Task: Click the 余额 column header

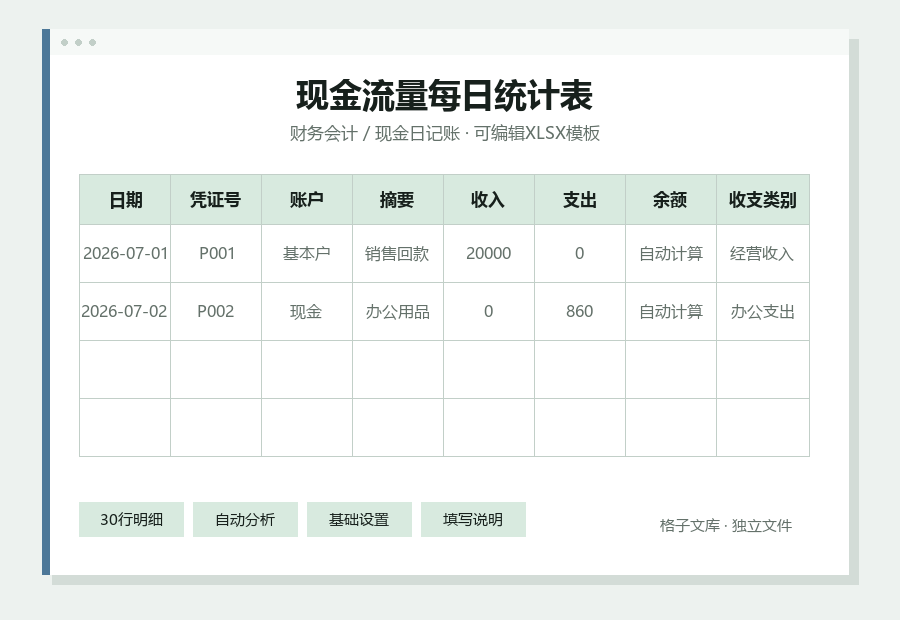Action: click(671, 200)
